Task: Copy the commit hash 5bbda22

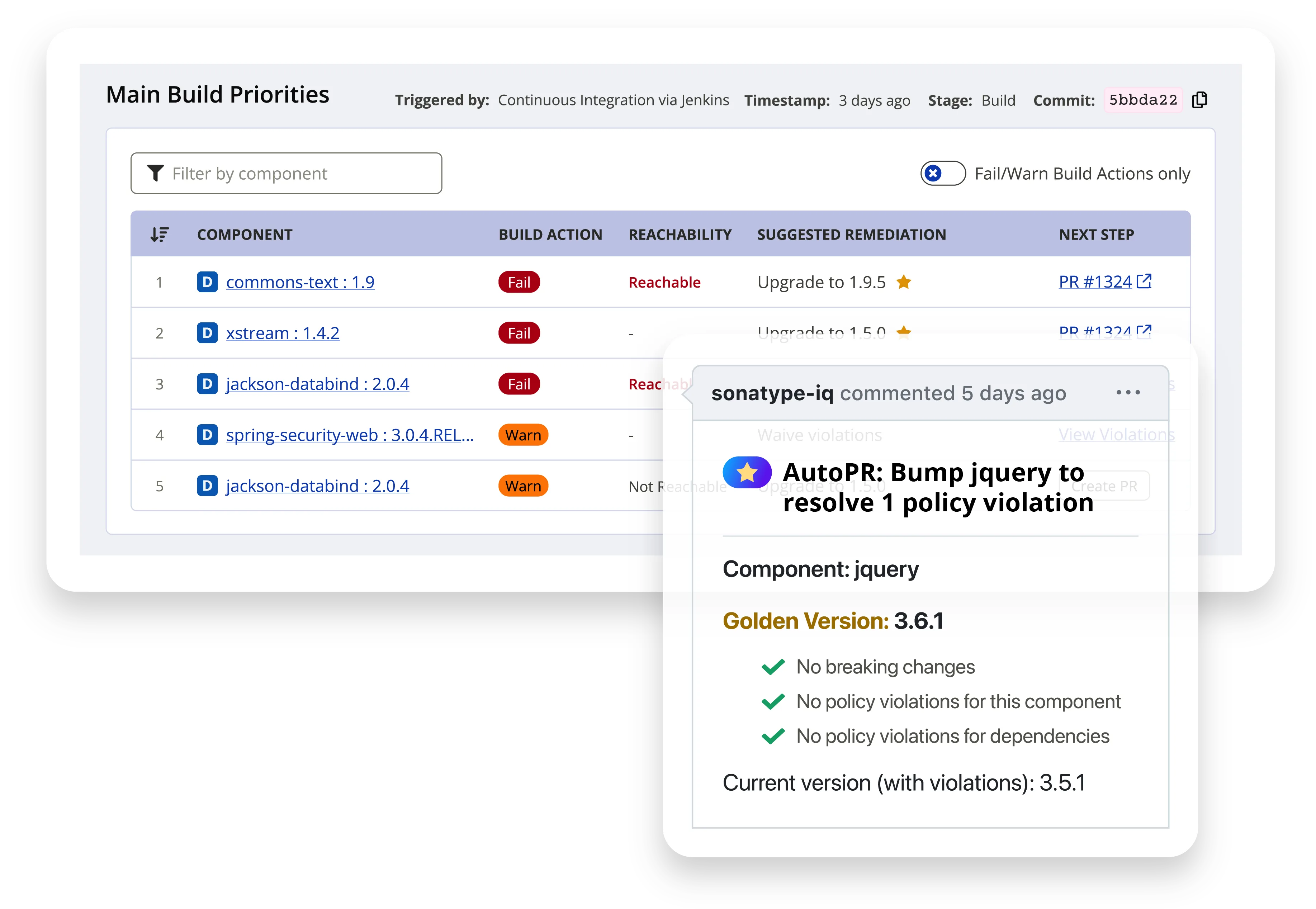Action: click(x=1199, y=100)
